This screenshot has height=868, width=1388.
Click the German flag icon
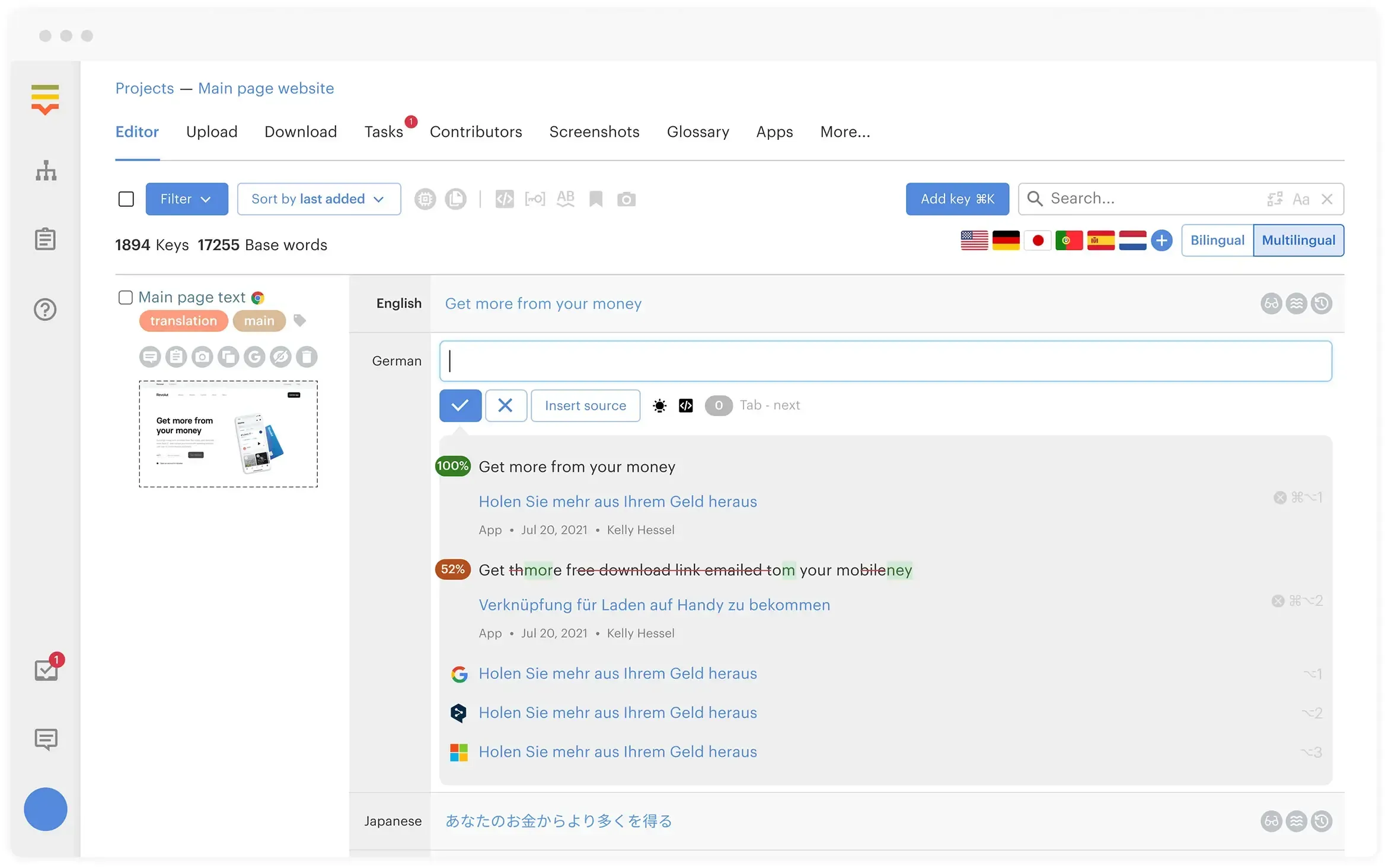pos(1006,241)
